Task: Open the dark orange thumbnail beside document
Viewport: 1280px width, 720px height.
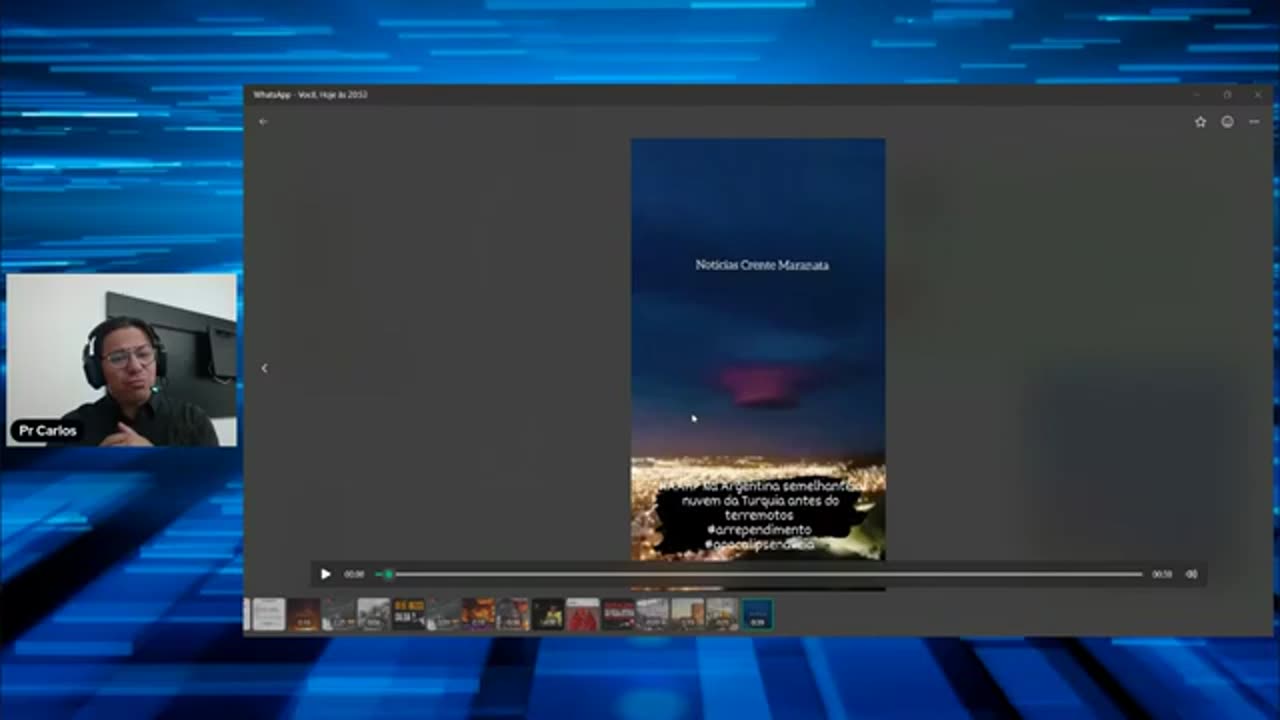Action: coord(304,614)
